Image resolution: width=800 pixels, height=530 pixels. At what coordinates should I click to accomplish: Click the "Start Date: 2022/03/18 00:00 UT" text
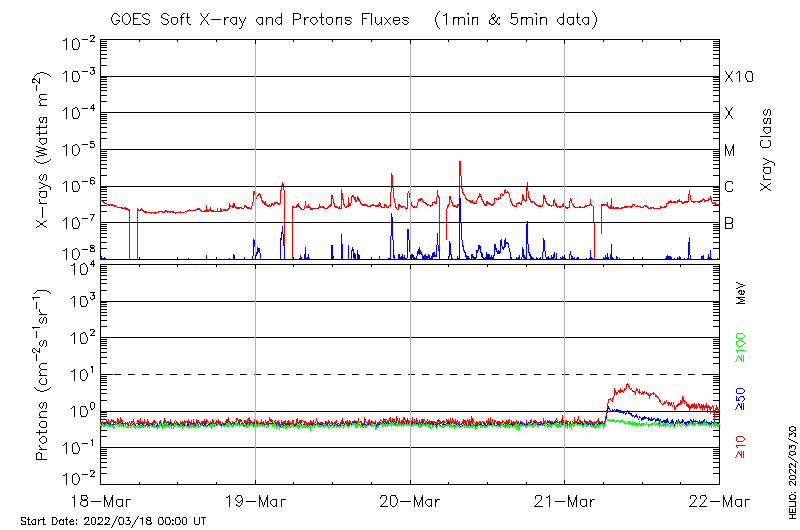point(113,521)
